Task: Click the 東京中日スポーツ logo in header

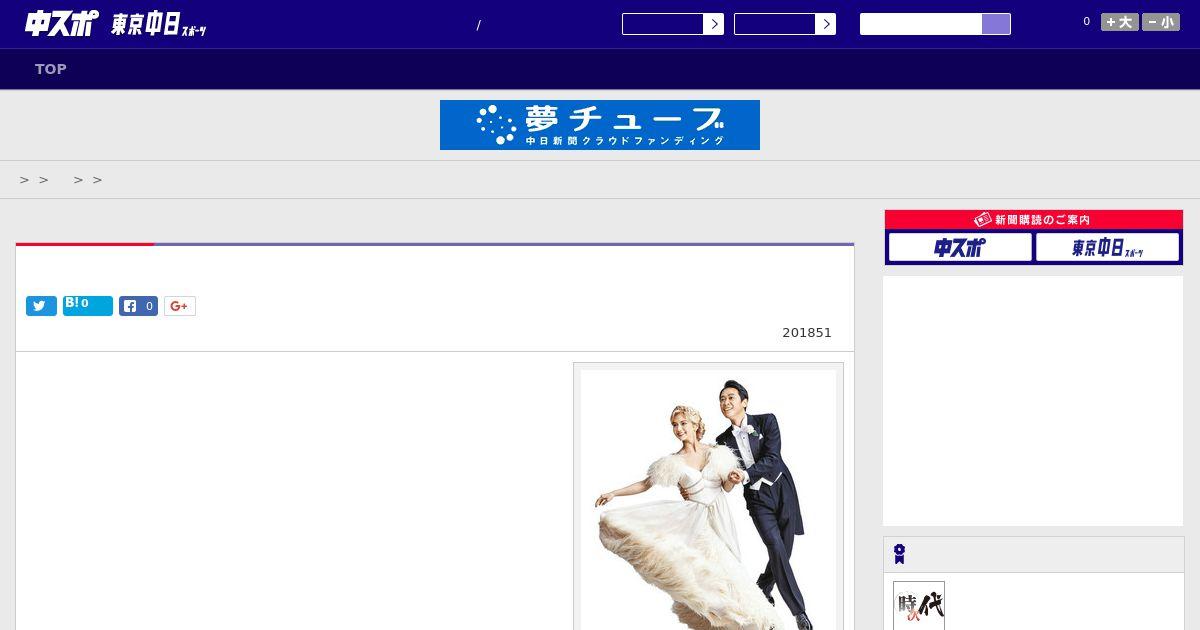Action: coord(158,25)
